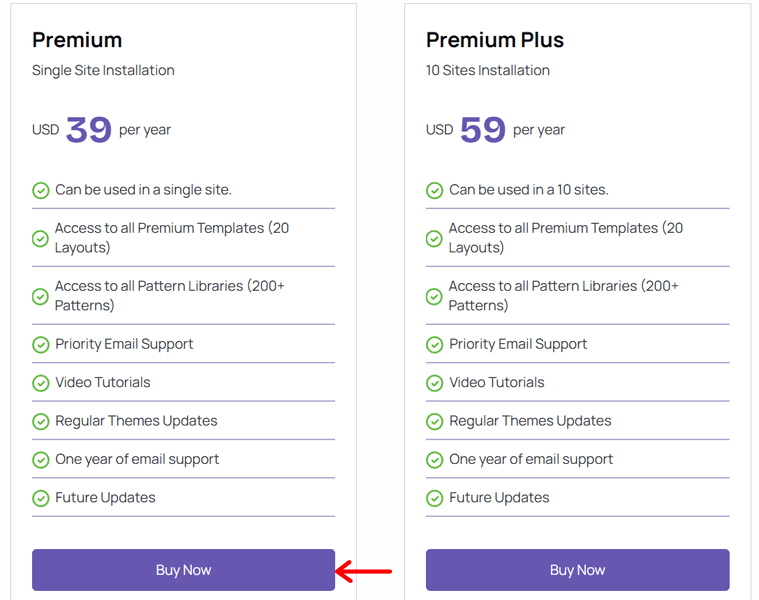
Task: Click the 59 price in Premium Plus plan
Action: pyautogui.click(x=483, y=130)
